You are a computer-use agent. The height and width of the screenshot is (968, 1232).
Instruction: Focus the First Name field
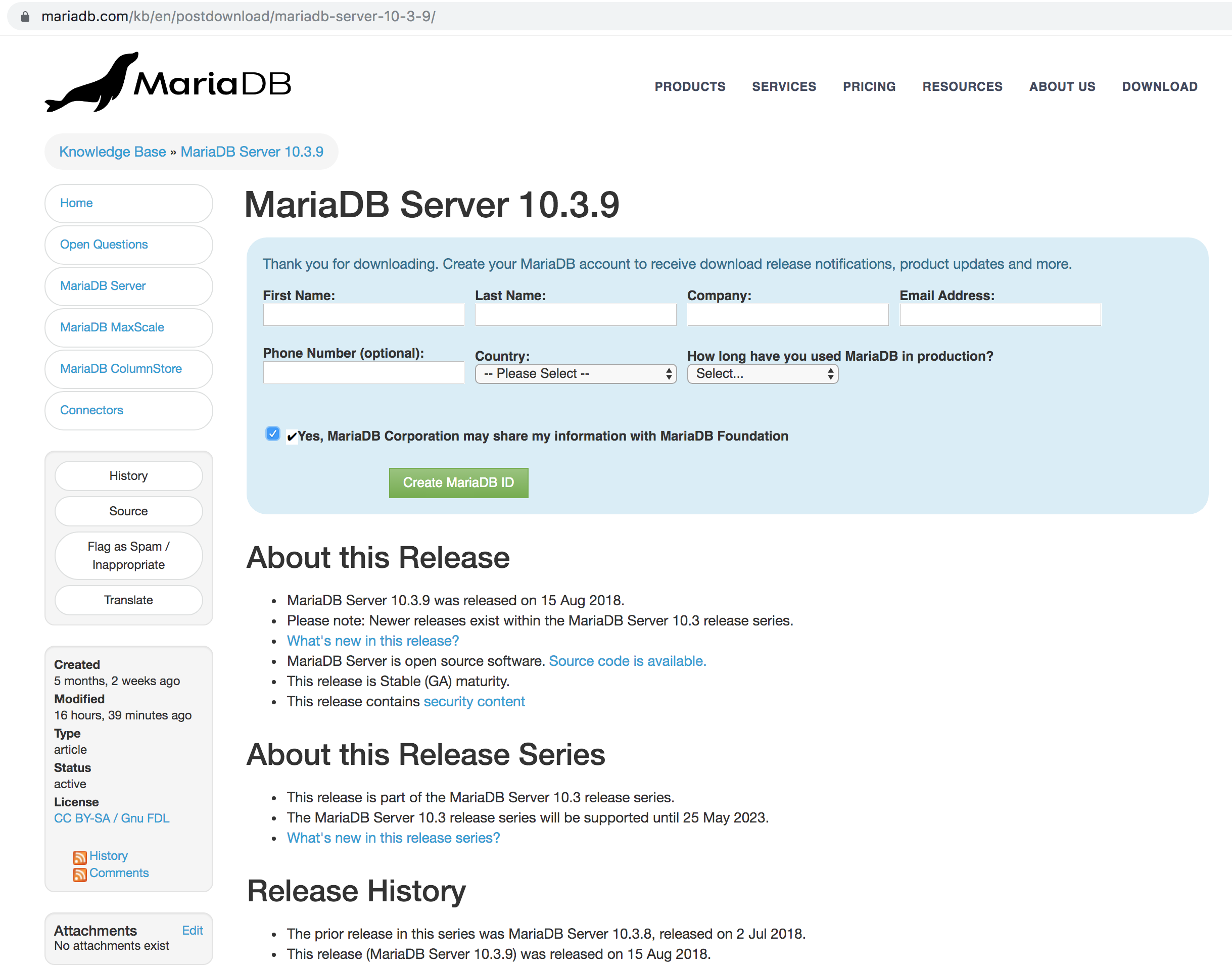tap(363, 315)
